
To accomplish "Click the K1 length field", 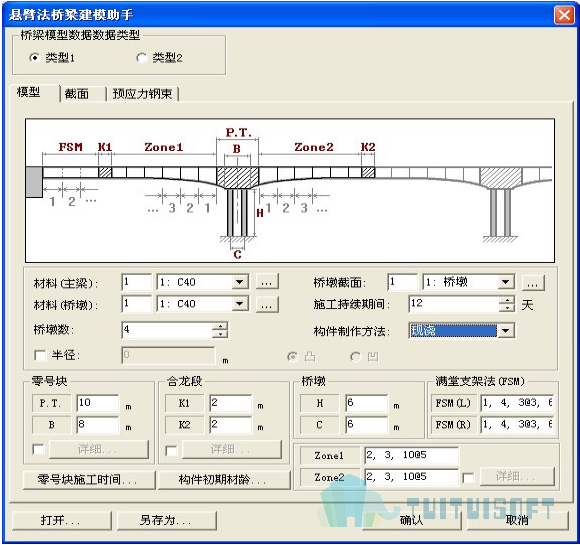I will (x=231, y=403).
